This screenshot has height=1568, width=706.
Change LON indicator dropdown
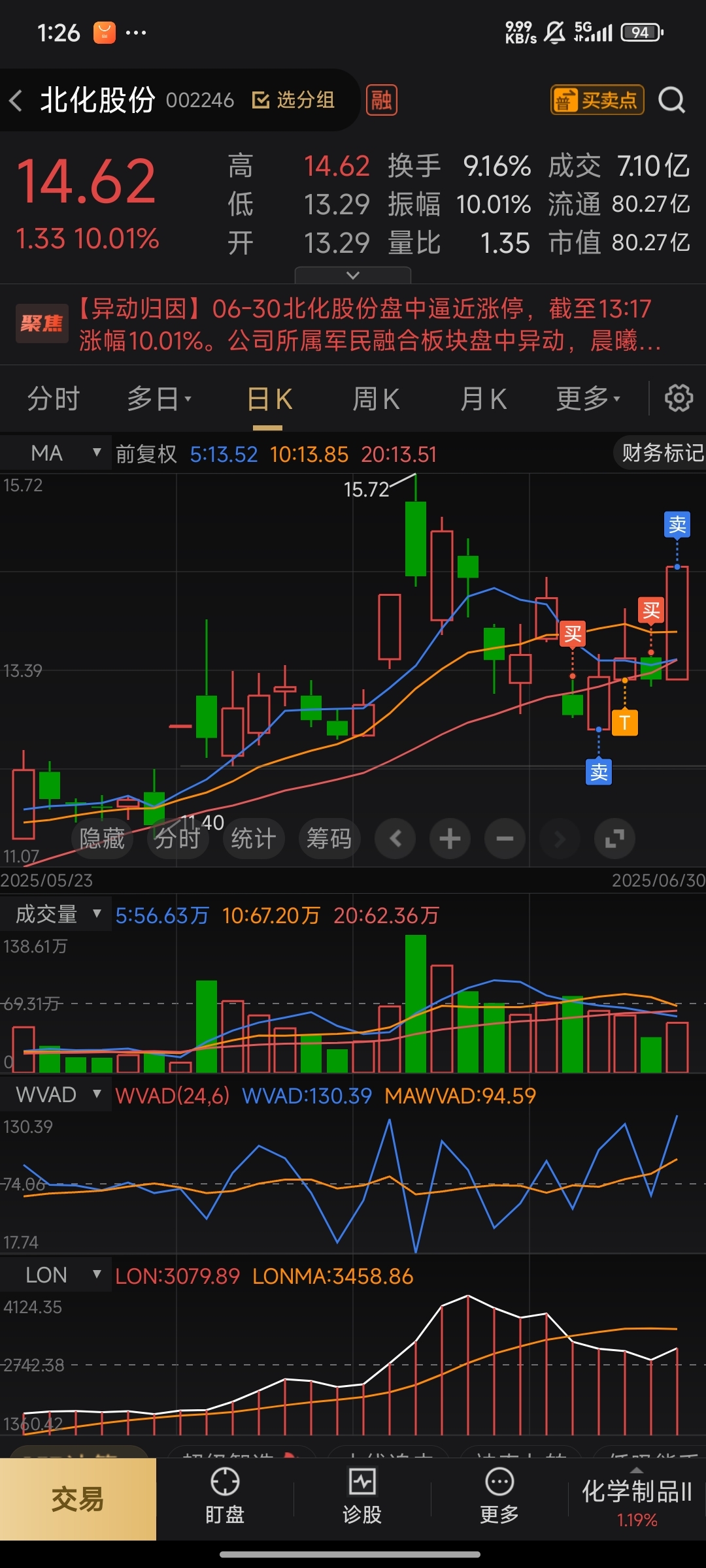click(x=56, y=1275)
